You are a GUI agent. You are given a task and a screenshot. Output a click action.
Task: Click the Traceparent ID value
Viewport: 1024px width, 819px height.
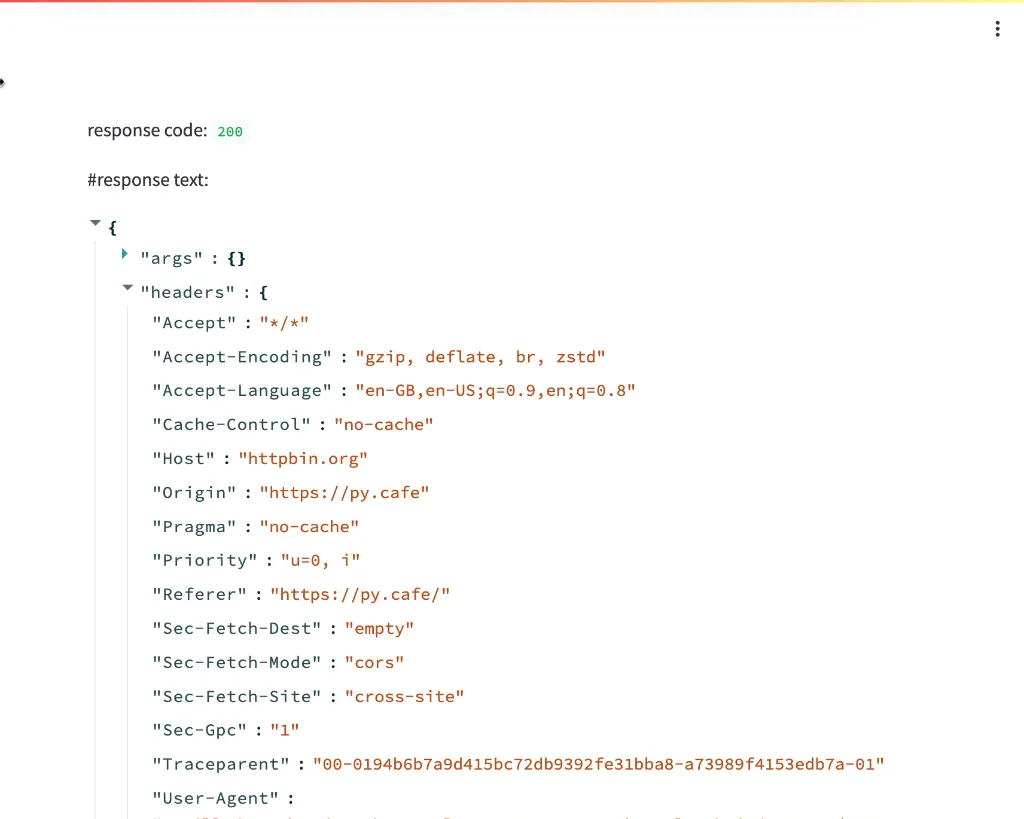(x=599, y=765)
